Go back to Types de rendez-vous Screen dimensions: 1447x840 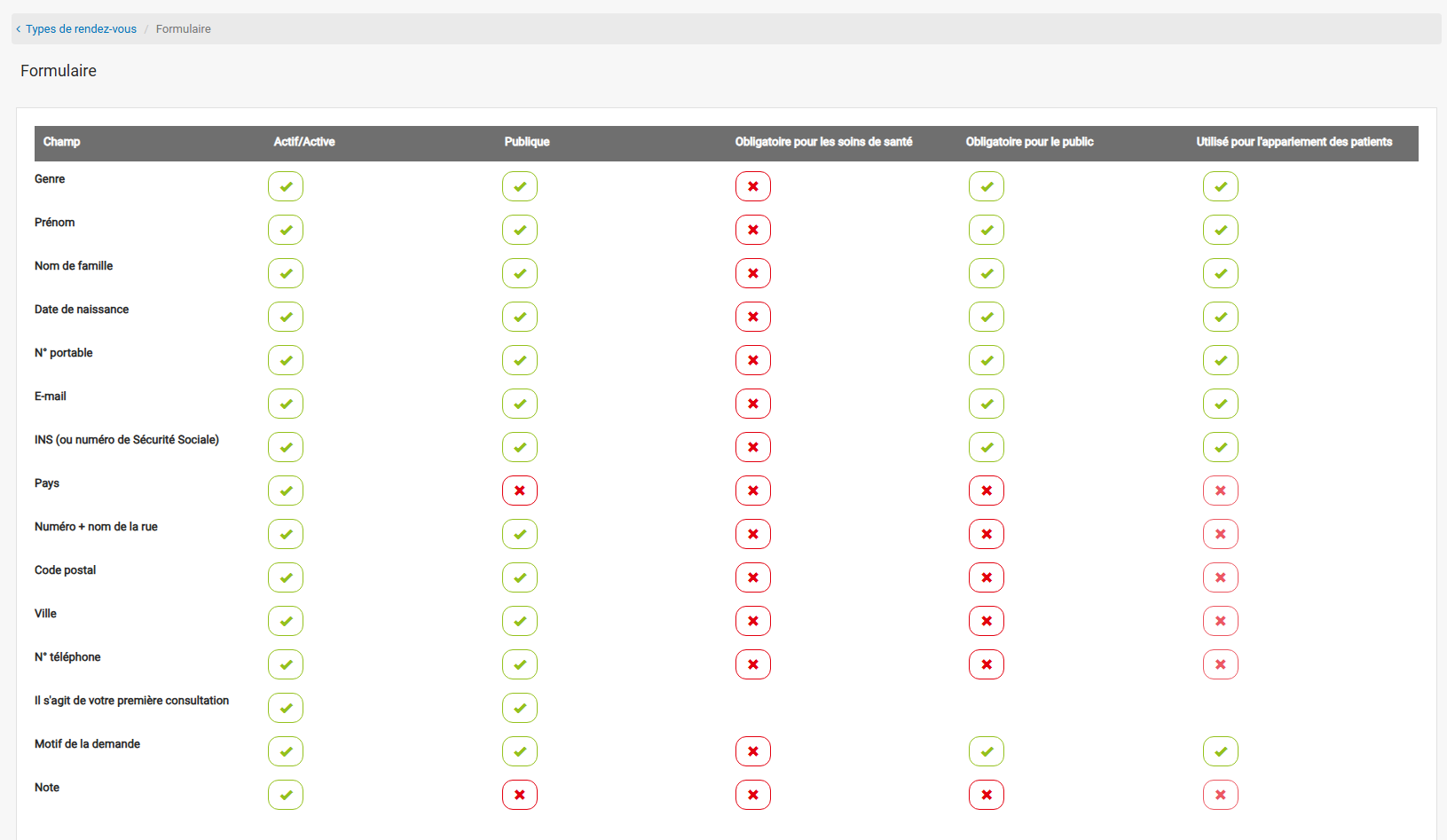[x=81, y=29]
